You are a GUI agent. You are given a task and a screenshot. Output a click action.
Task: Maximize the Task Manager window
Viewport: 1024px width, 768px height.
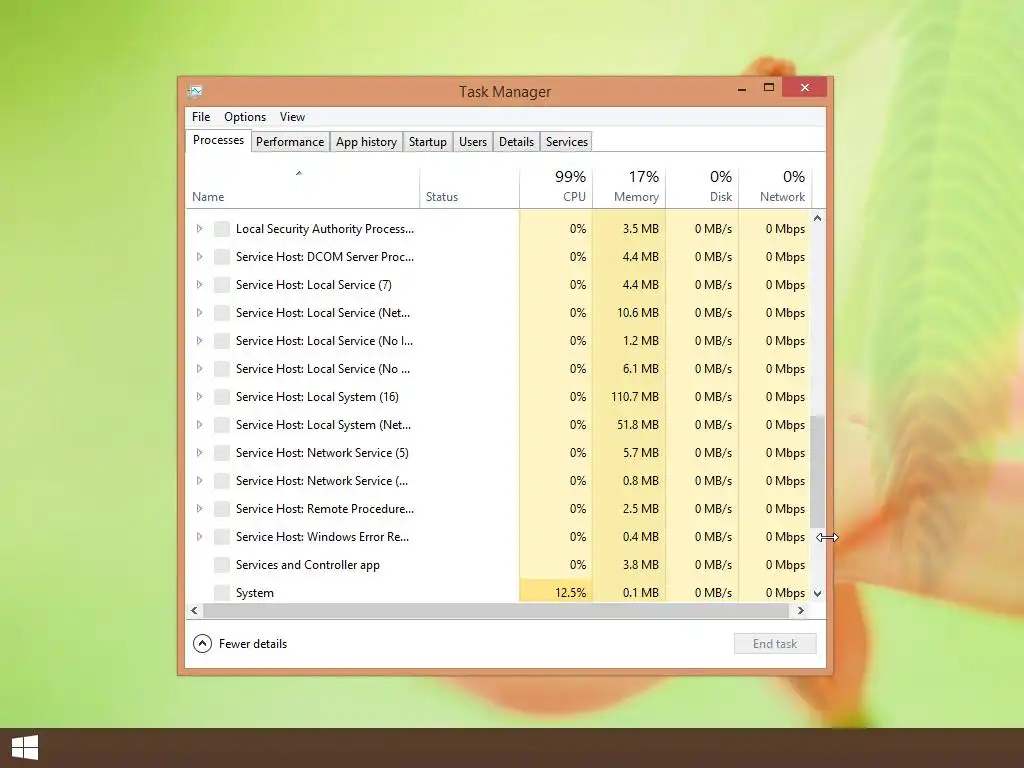pyautogui.click(x=769, y=88)
